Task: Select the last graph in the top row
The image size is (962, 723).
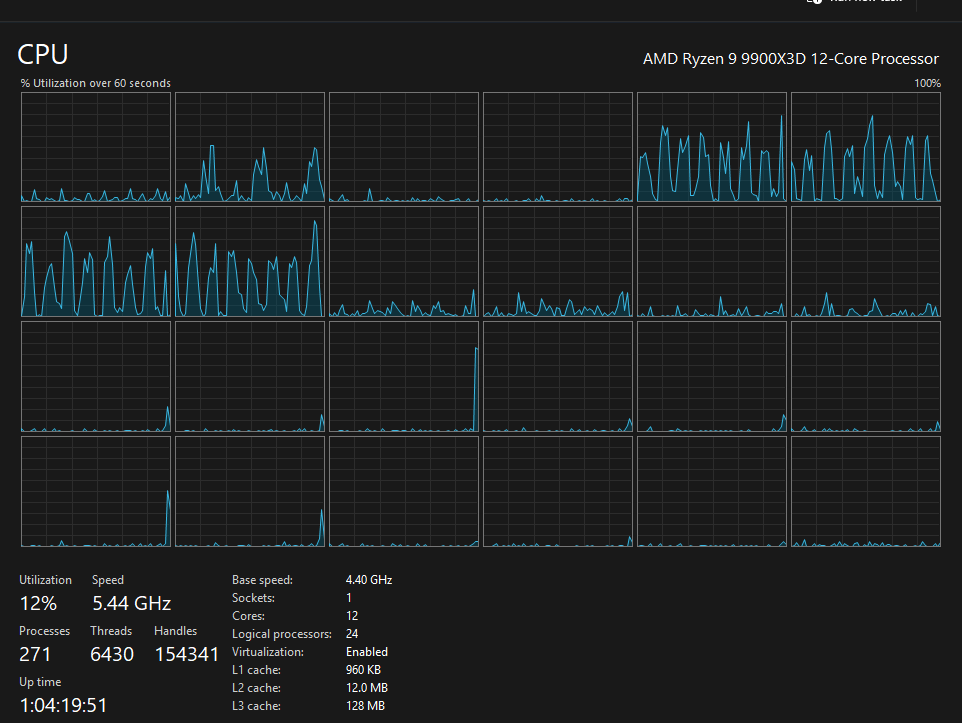Action: 866,147
